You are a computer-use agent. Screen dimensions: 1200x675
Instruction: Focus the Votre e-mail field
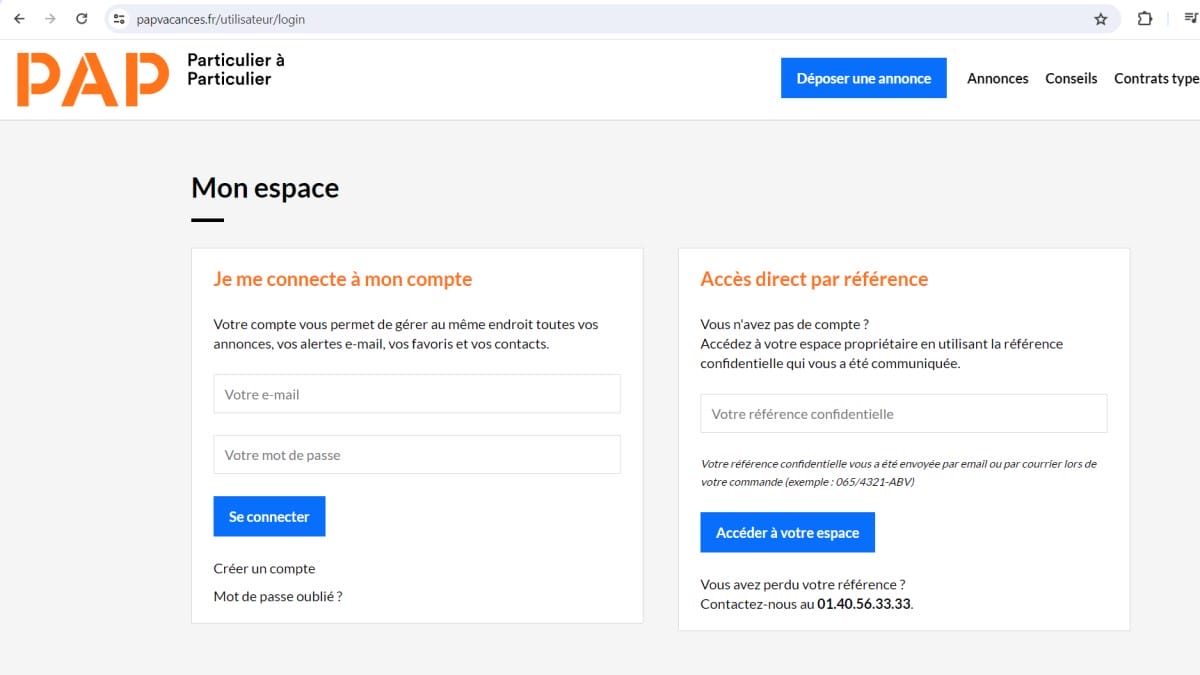click(x=417, y=394)
